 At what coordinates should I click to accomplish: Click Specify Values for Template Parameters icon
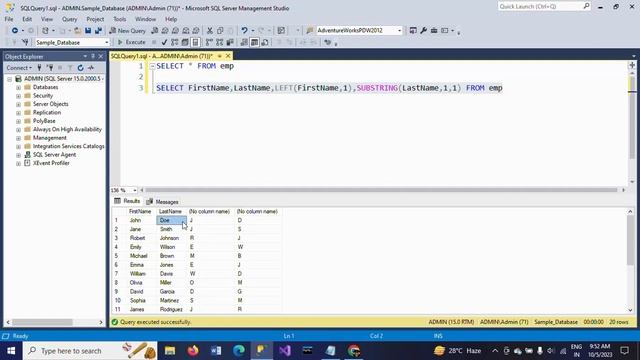(327, 42)
